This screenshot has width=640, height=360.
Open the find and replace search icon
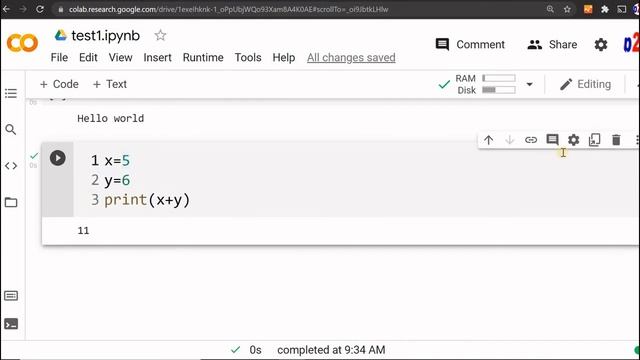click(x=11, y=130)
